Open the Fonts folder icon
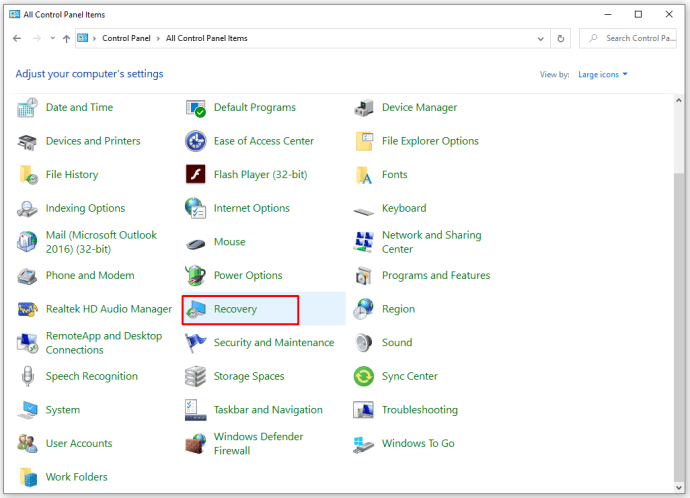 (363, 175)
